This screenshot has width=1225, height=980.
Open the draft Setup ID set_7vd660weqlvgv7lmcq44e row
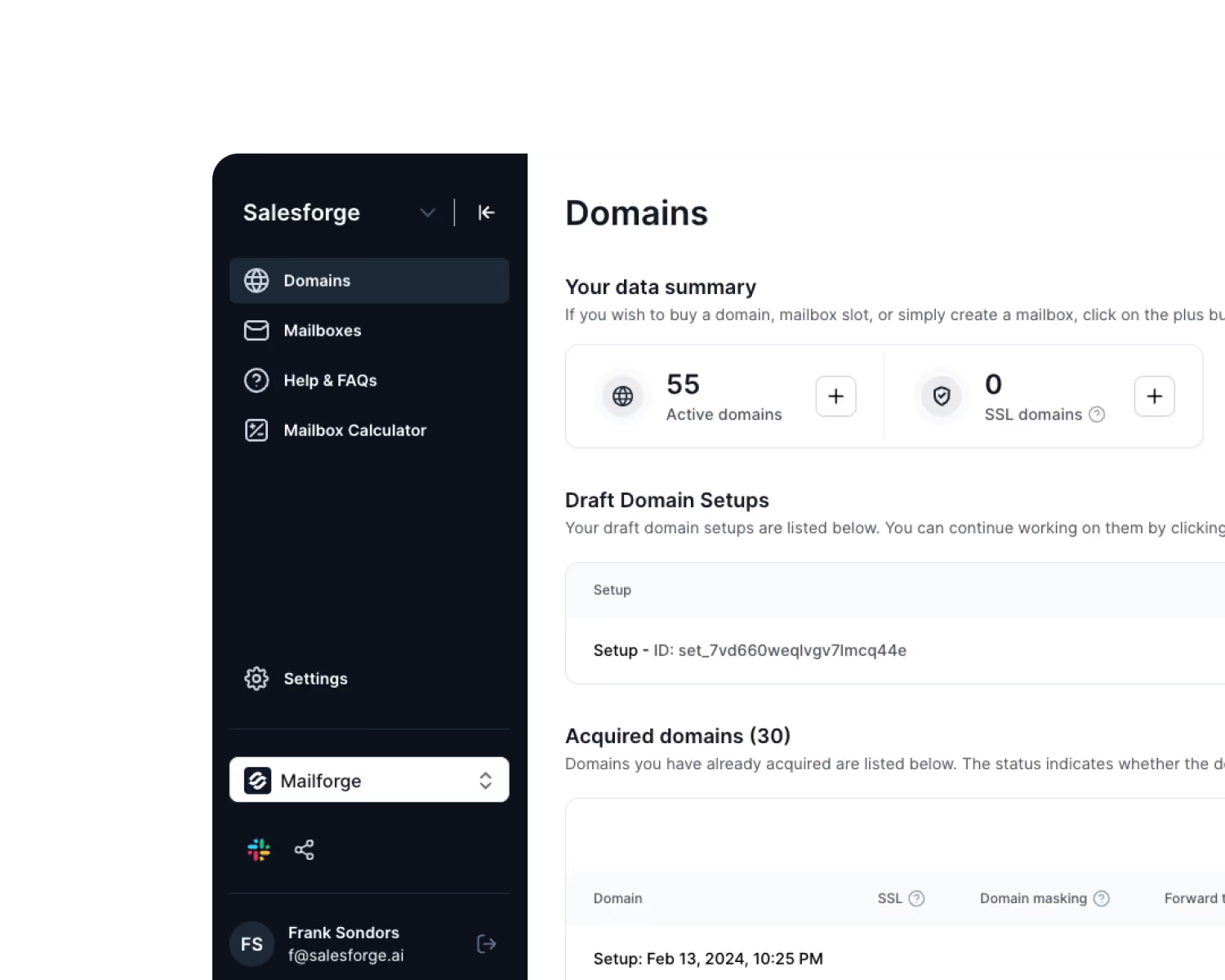pos(895,650)
